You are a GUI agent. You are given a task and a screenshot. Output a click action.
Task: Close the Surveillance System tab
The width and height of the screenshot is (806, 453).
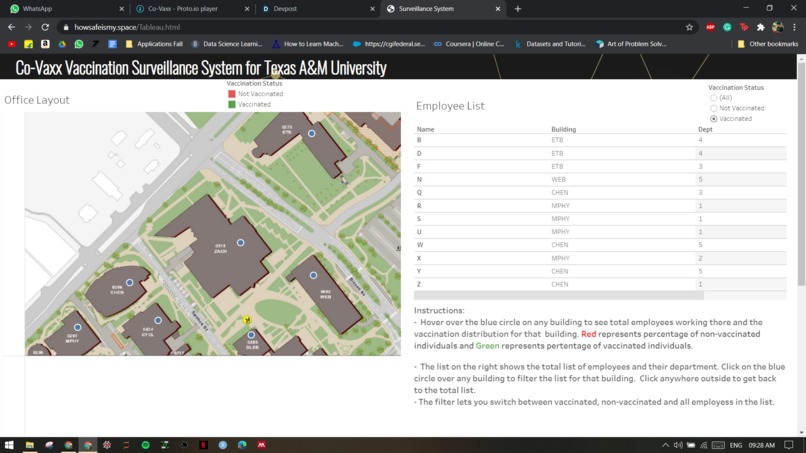point(498,9)
